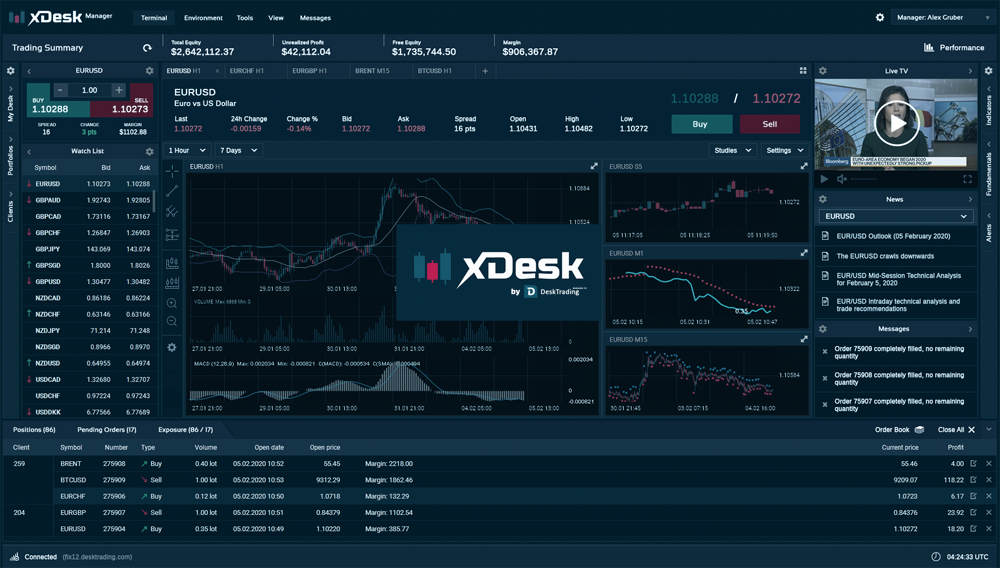Image resolution: width=1000 pixels, height=568 pixels.
Task: Maximize the EURUSD M15 chart
Action: (804, 340)
